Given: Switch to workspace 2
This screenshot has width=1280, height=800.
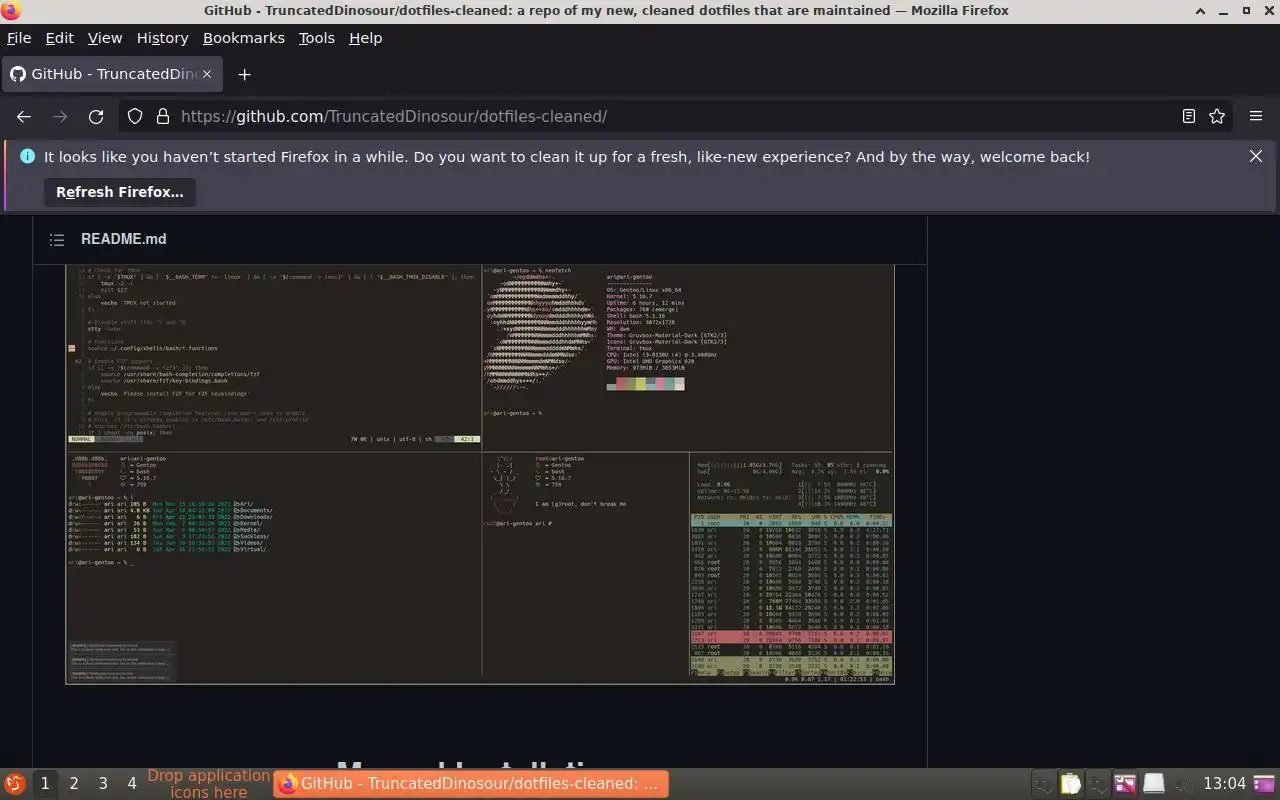Looking at the screenshot, I should coord(73,784).
